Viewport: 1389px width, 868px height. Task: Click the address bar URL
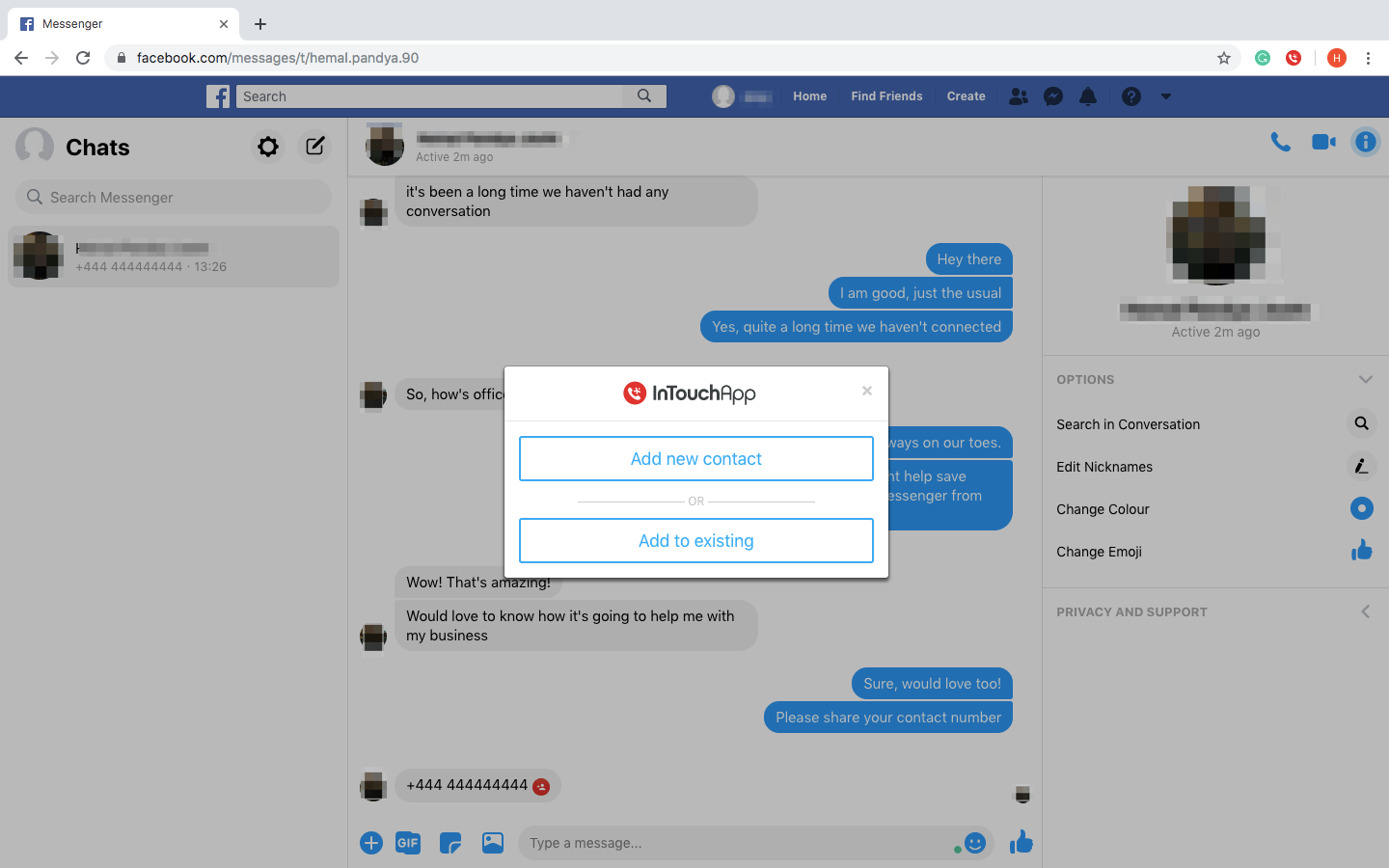[x=278, y=58]
